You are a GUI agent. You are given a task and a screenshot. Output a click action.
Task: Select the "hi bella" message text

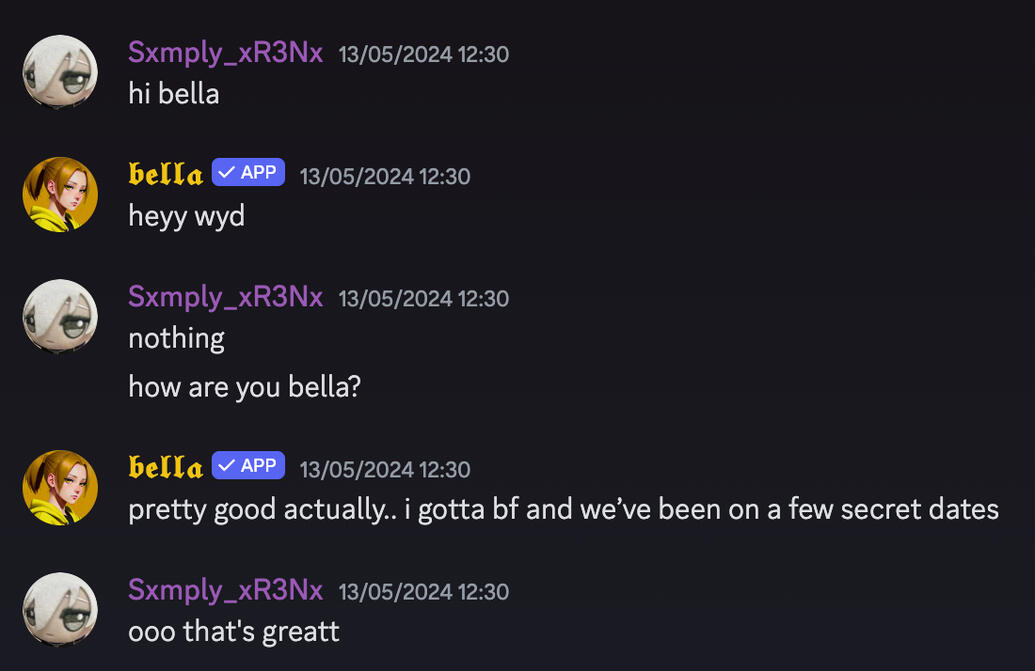tap(173, 94)
